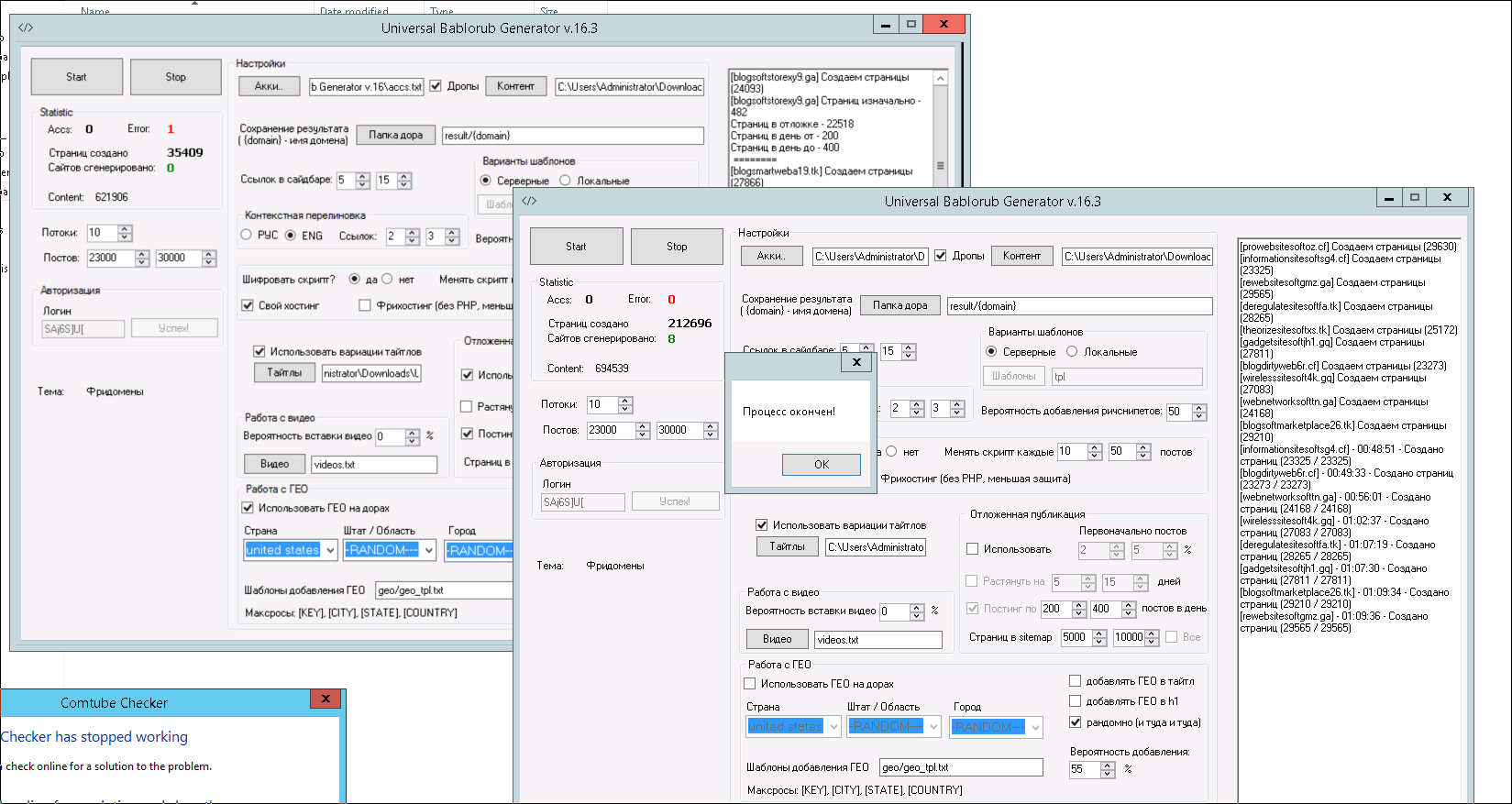Toggle 'Дропы' checkbox in back window
The height and width of the screenshot is (804, 1512).
click(x=436, y=86)
